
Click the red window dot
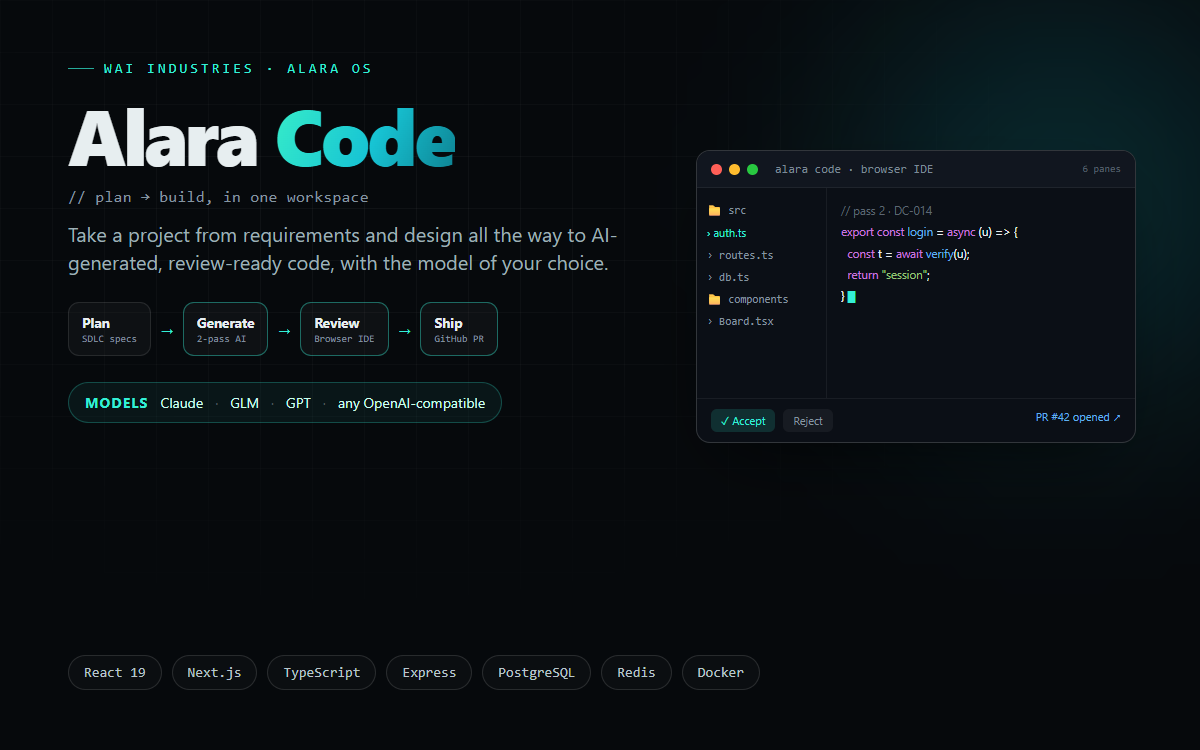click(716, 169)
